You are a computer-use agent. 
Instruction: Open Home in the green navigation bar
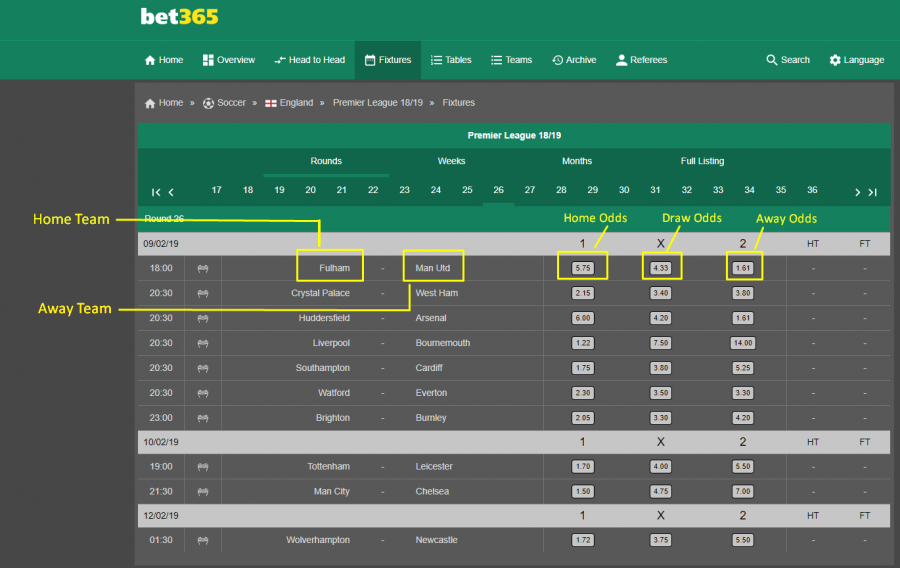(x=164, y=60)
